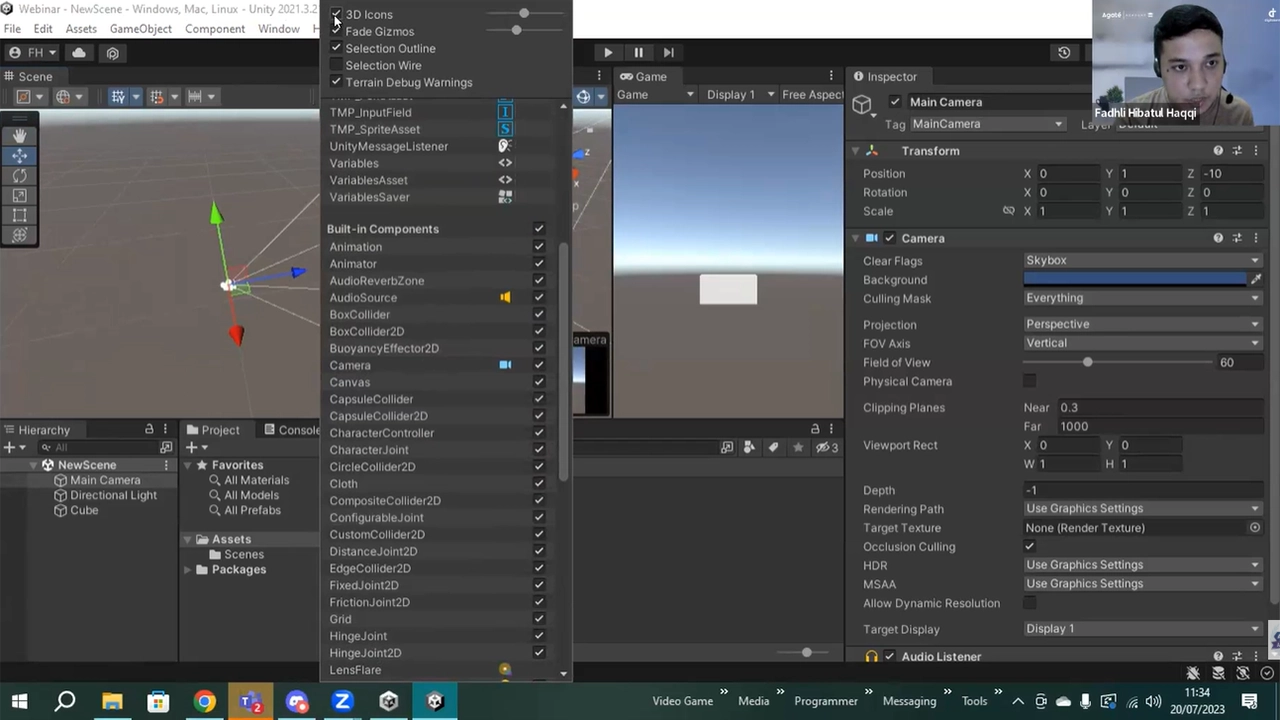This screenshot has height=720, width=1280.
Task: Click the AudioSource speaker gizmo icon
Action: (x=505, y=297)
